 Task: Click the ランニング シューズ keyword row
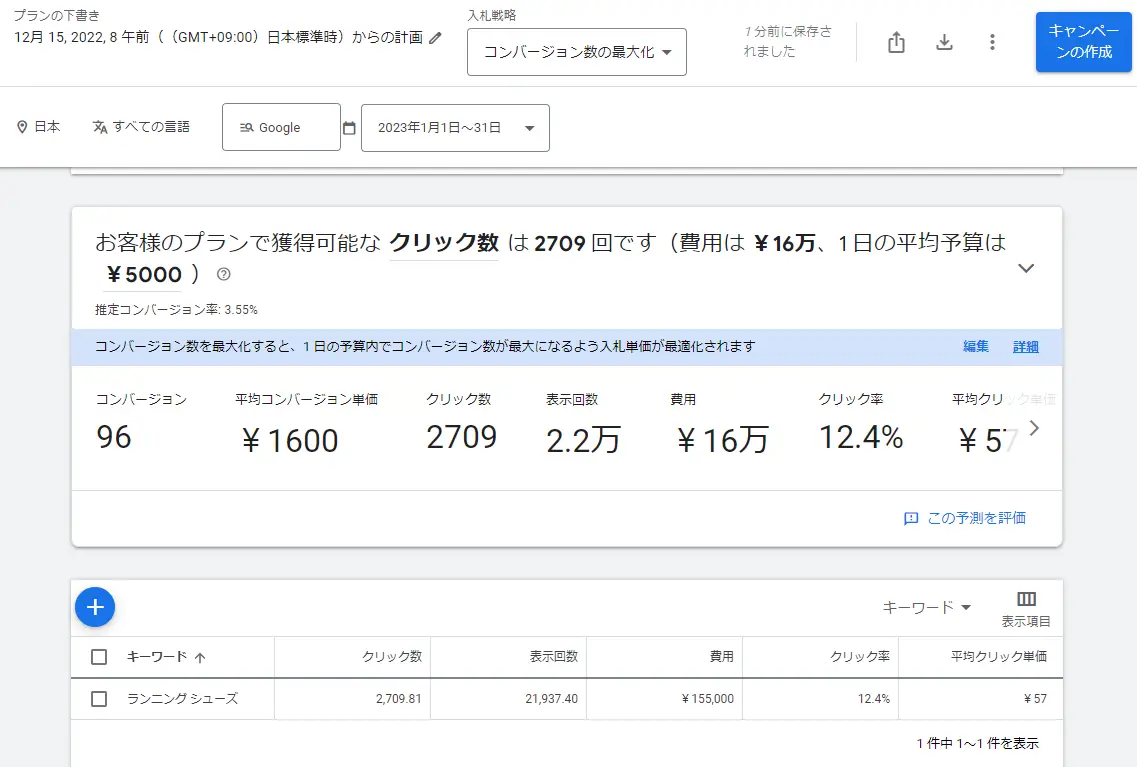(567, 699)
